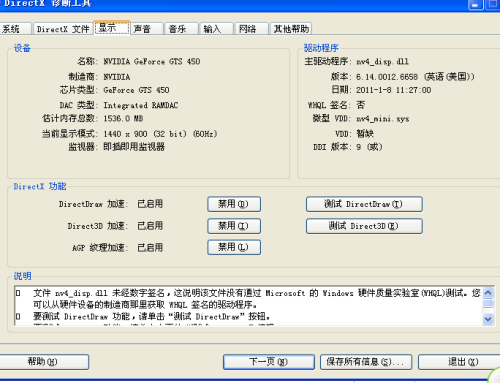The height and width of the screenshot is (383, 500).
Task: Open the 网络 tab
Action: point(252,29)
